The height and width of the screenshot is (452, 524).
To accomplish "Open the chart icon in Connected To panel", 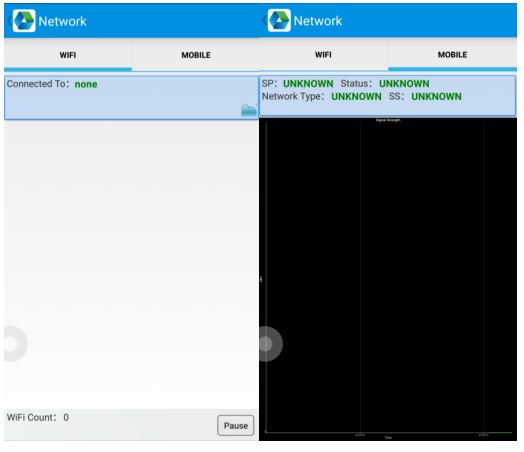I will coord(249,110).
